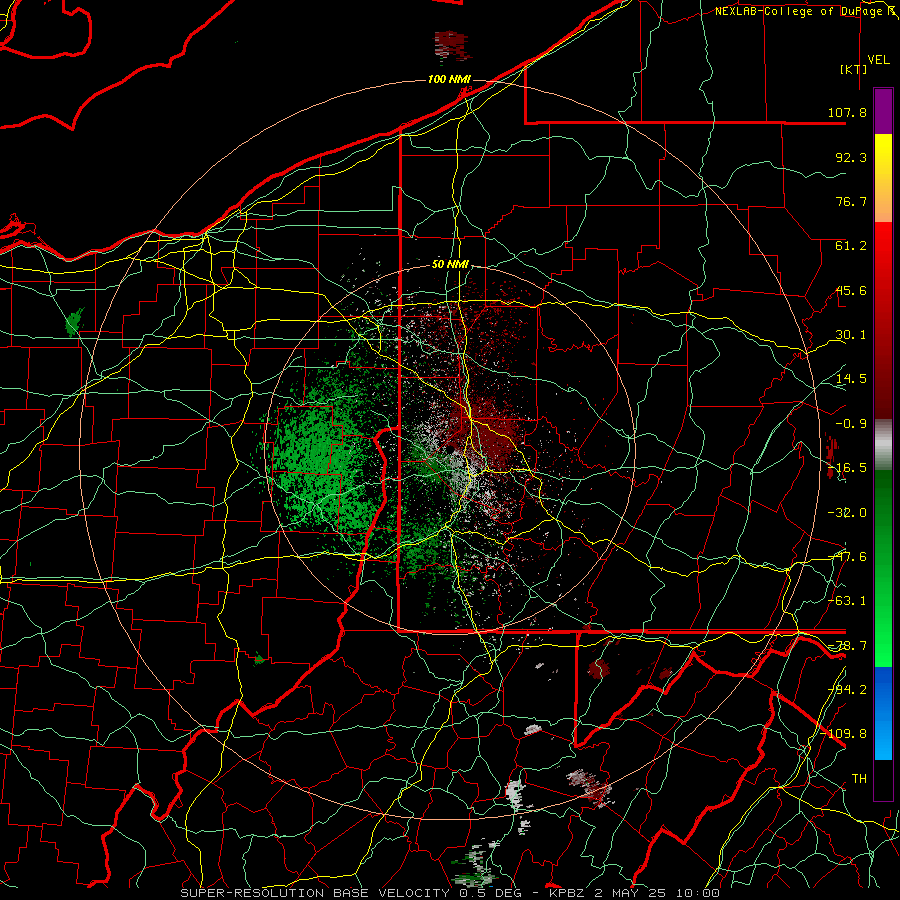Click the blue segment of color scale

point(883,713)
